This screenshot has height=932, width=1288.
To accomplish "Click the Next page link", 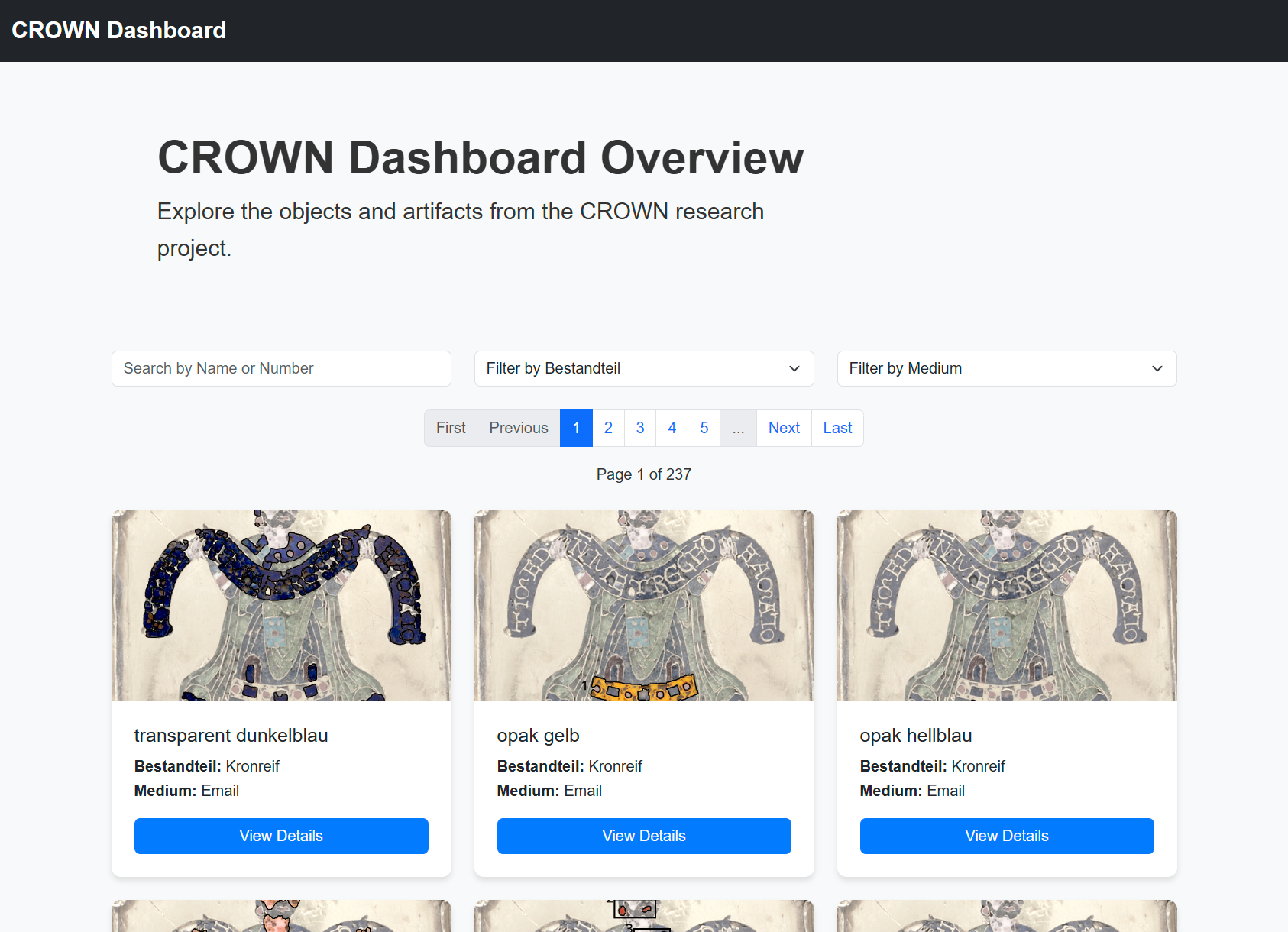I will tap(784, 428).
